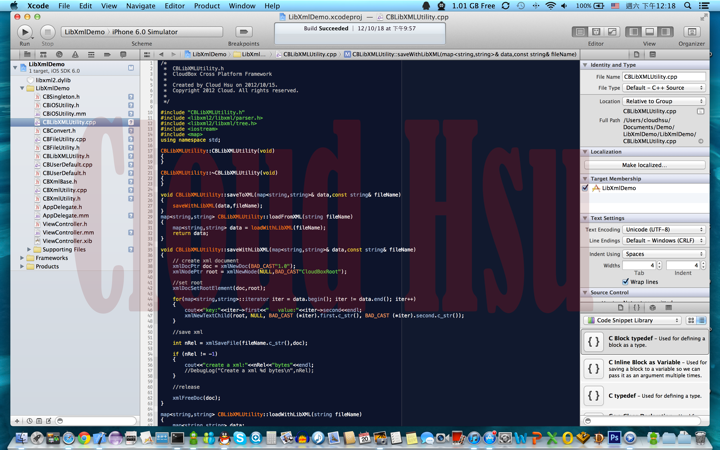720x450 pixels.
Task: Open the Window menu
Action: 242,6
